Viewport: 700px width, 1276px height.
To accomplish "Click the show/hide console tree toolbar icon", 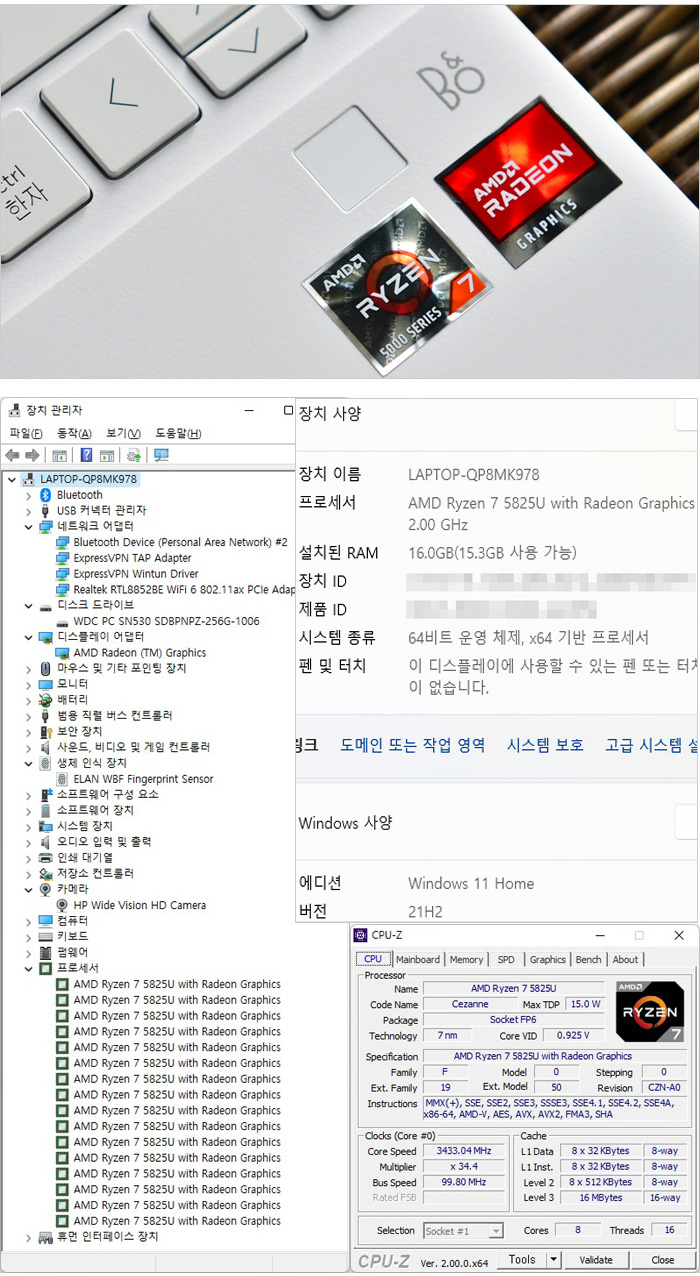I will click(x=60, y=455).
